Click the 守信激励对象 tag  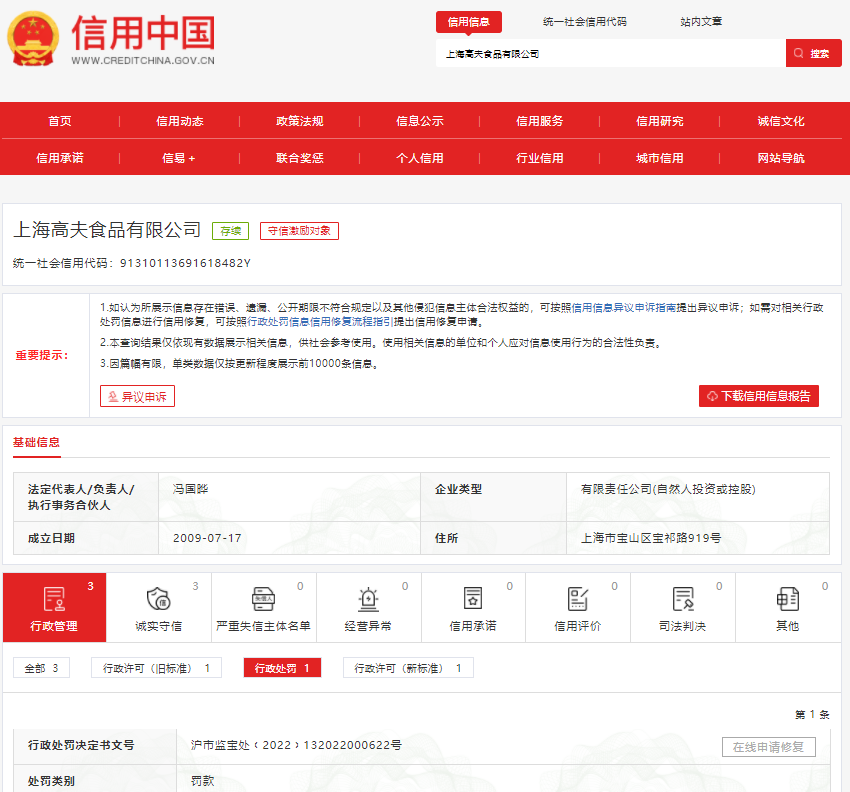point(299,231)
